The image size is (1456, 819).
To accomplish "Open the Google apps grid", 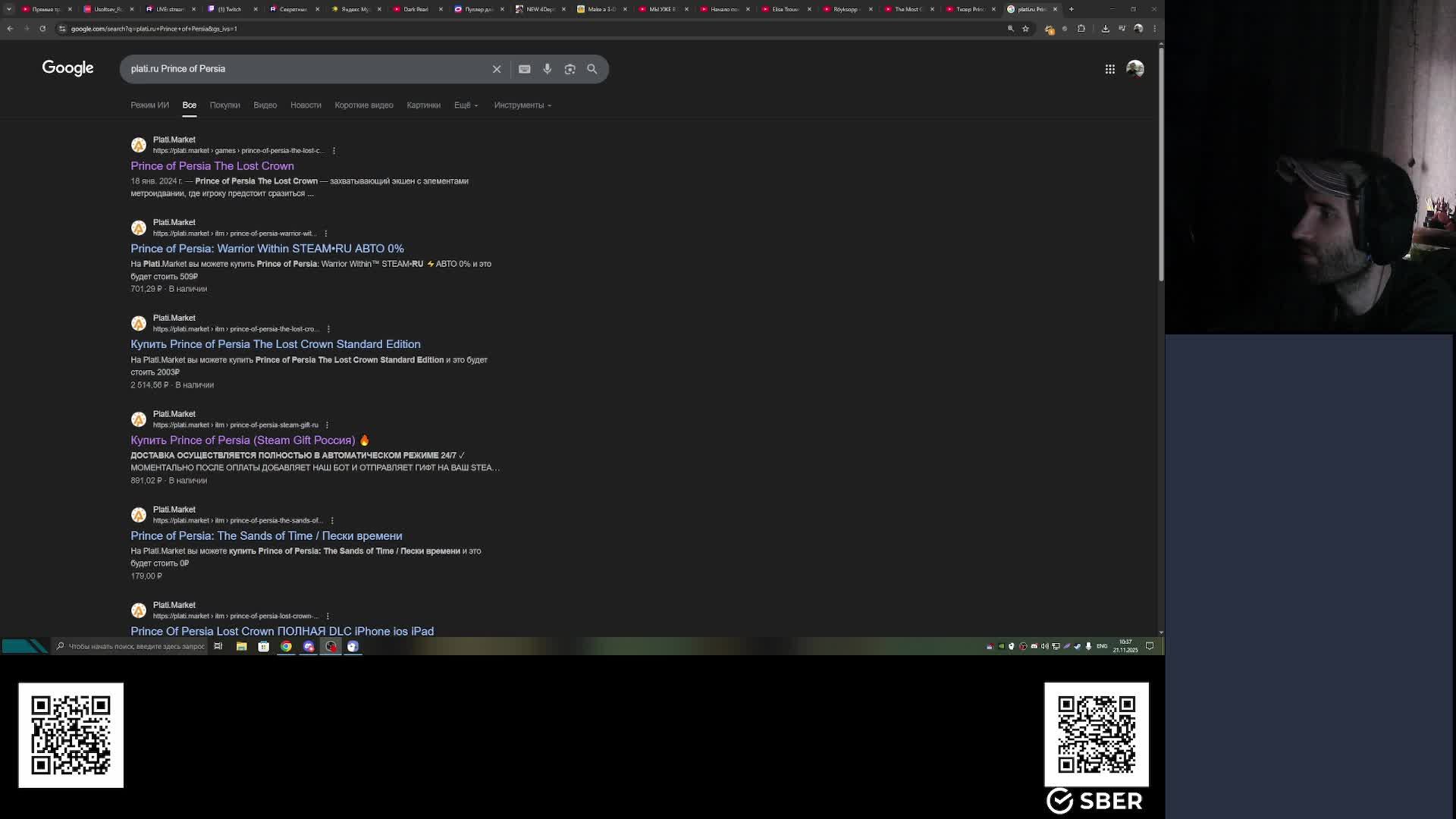I will click(1109, 69).
